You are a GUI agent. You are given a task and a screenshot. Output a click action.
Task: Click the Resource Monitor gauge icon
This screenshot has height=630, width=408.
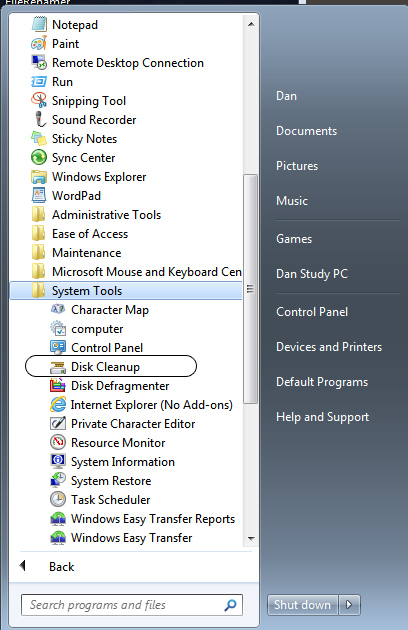click(x=58, y=442)
